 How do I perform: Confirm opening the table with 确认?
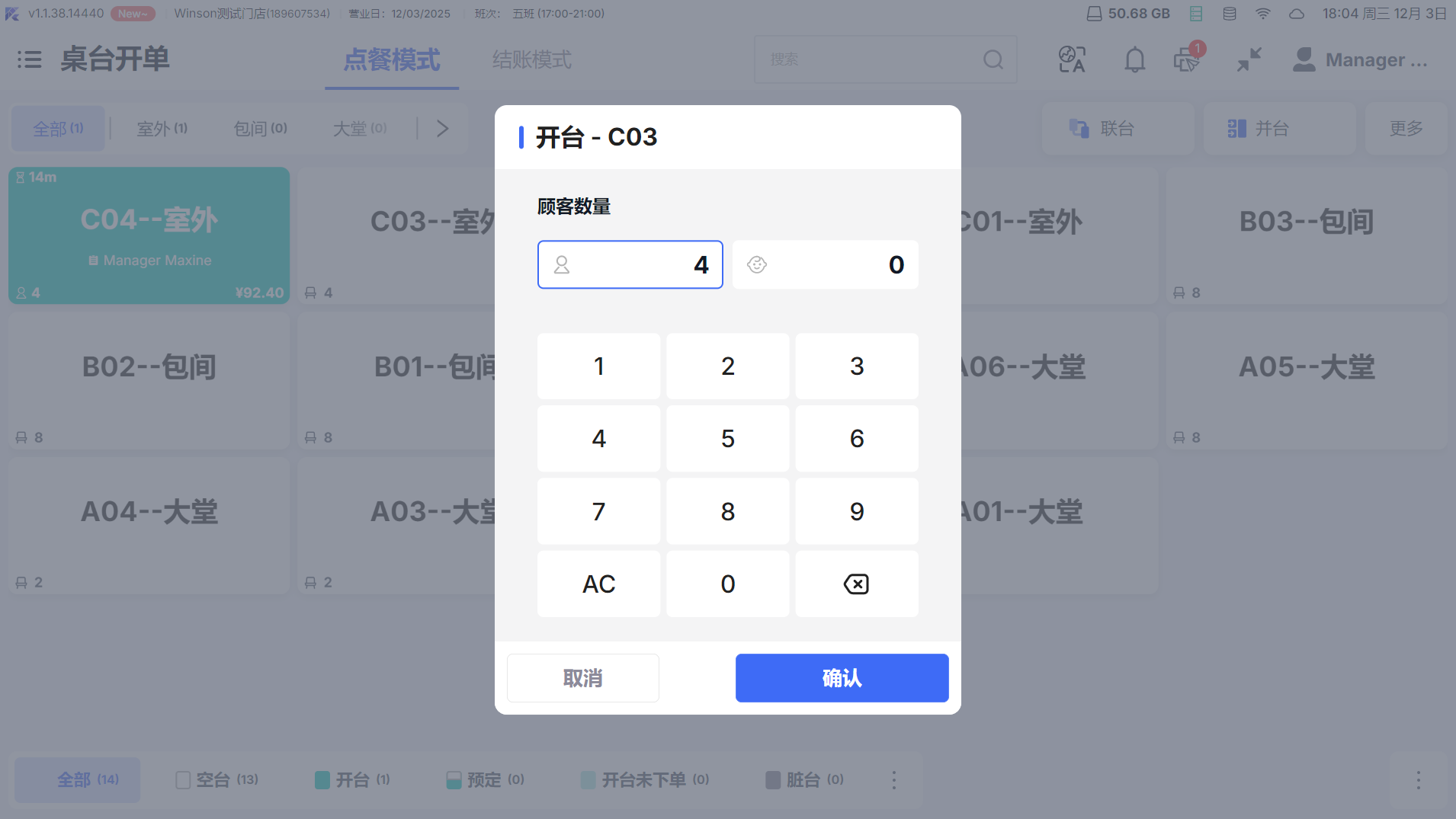coord(842,677)
